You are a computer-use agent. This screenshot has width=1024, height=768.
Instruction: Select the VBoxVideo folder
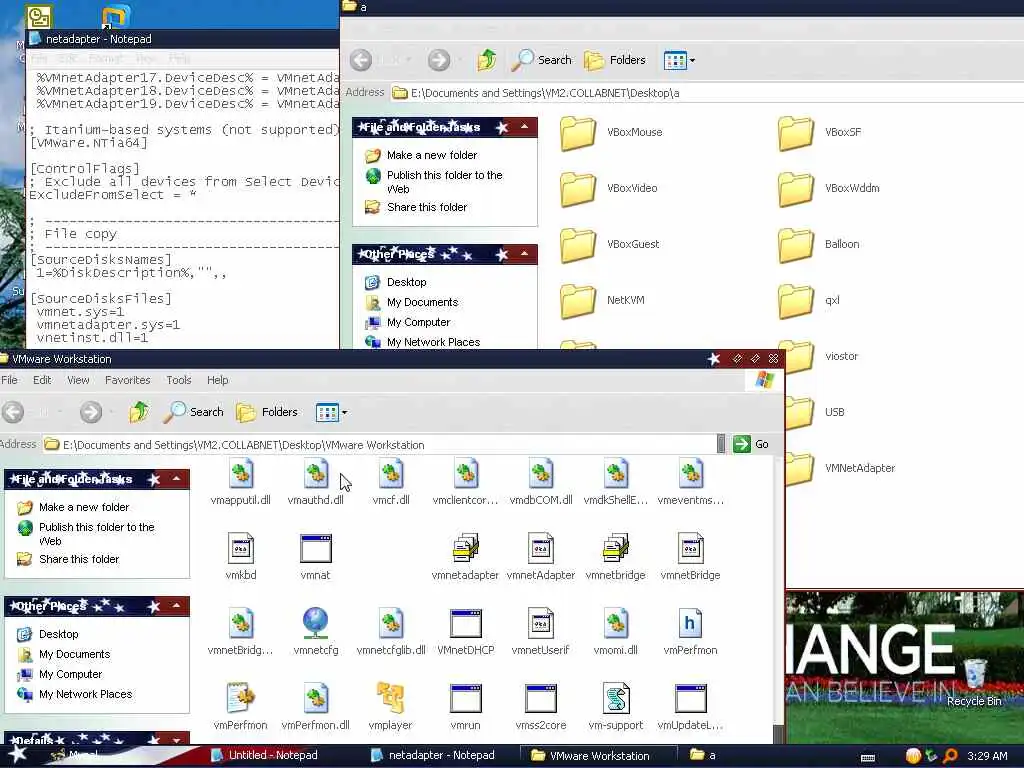[609, 188]
